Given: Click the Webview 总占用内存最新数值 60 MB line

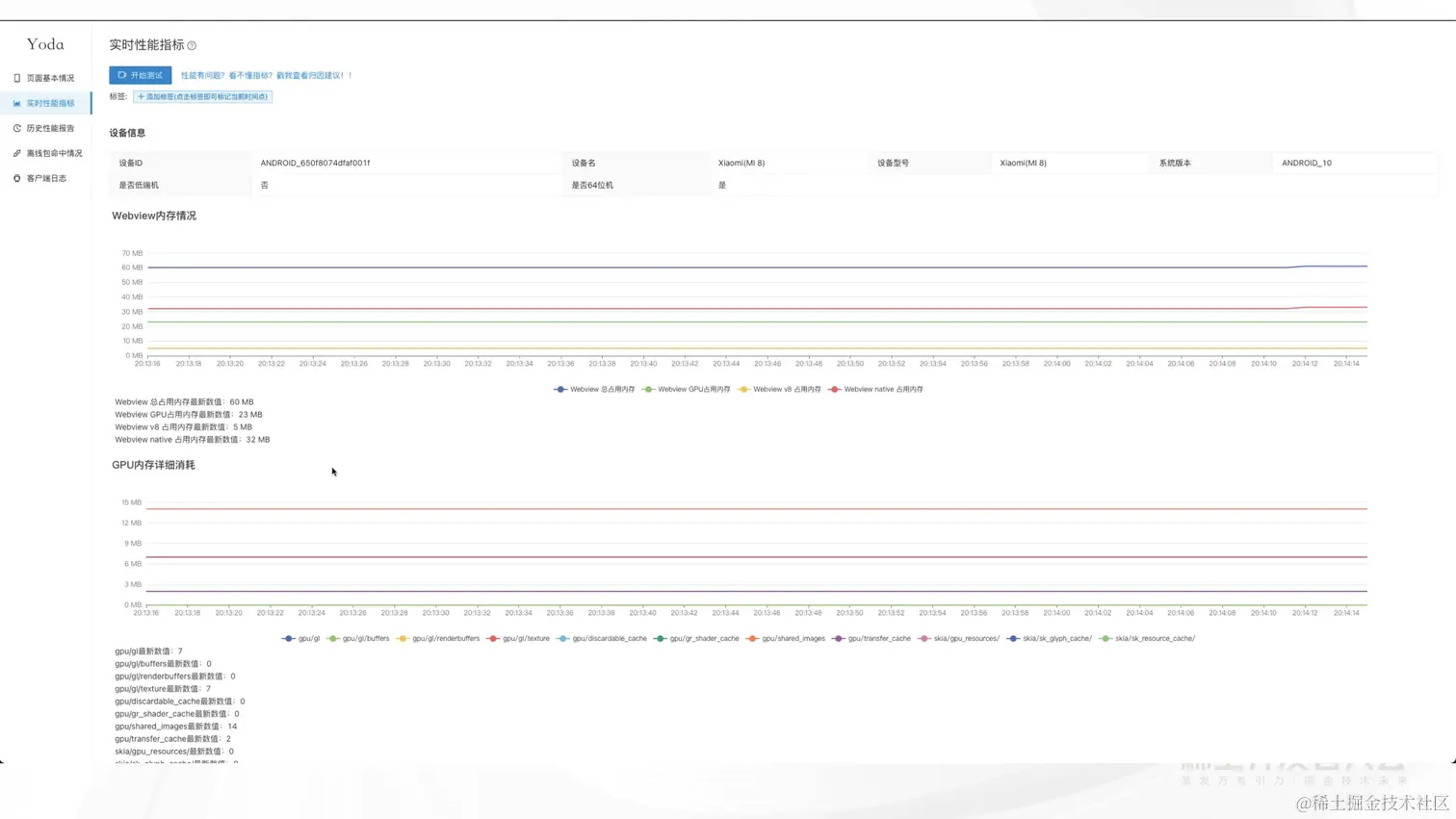Looking at the screenshot, I should pyautogui.click(x=184, y=402).
